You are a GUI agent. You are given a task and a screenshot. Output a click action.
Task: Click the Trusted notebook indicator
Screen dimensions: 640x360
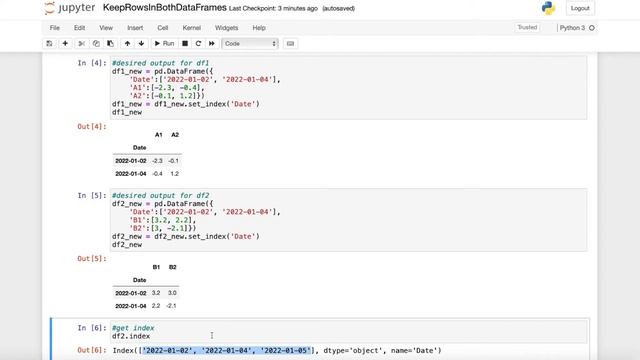coord(527,27)
